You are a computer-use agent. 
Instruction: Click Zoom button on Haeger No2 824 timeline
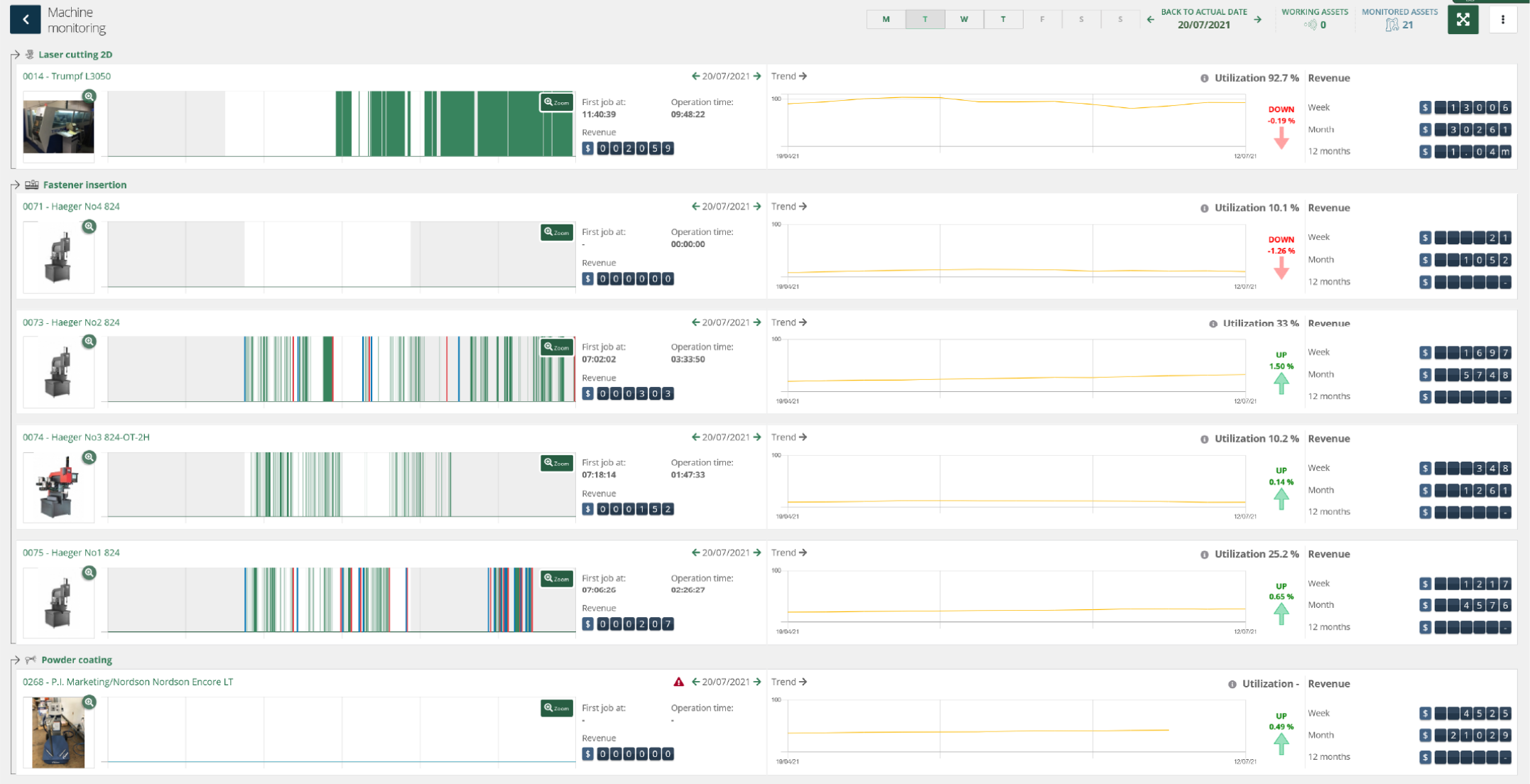click(556, 347)
